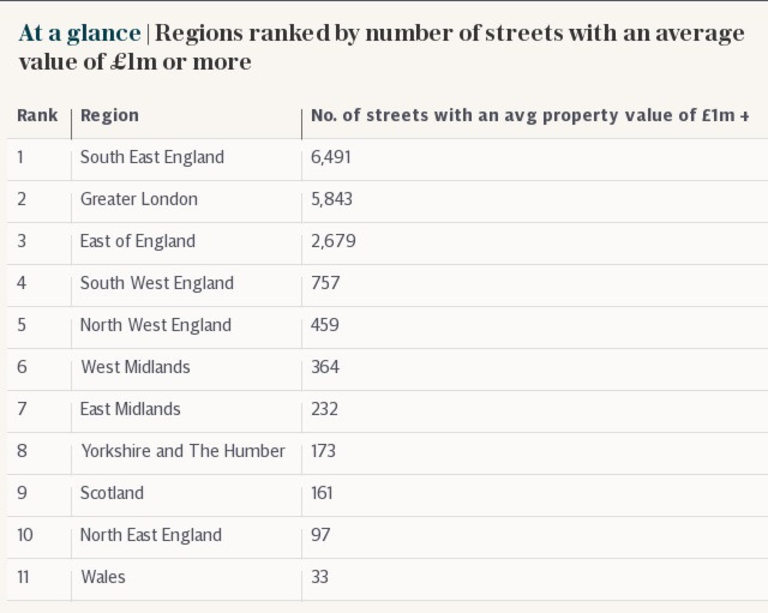Select the 5,843 value for Greater London
The width and height of the screenshot is (768, 613).
332,199
